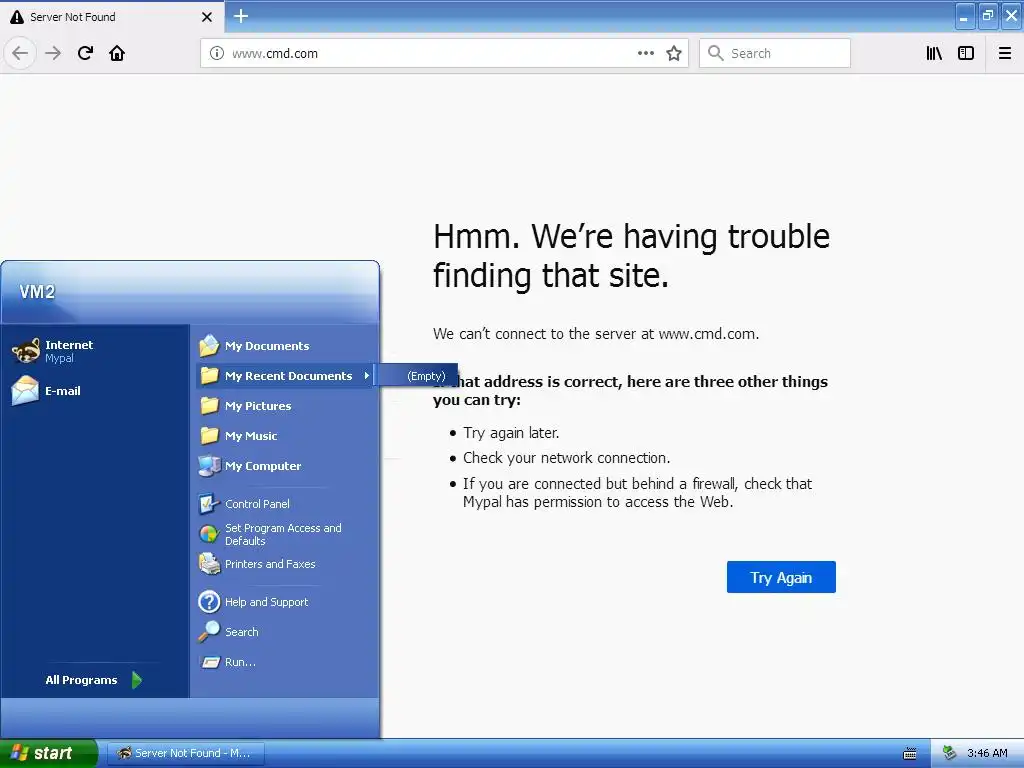
Task: Go forward with the arrow button
Action: point(53,53)
